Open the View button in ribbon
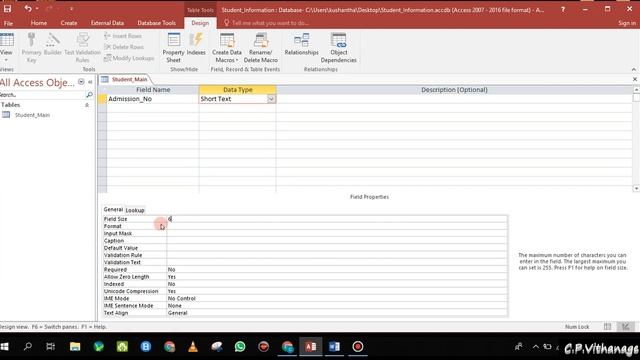The height and width of the screenshot is (360, 640). 6,48
